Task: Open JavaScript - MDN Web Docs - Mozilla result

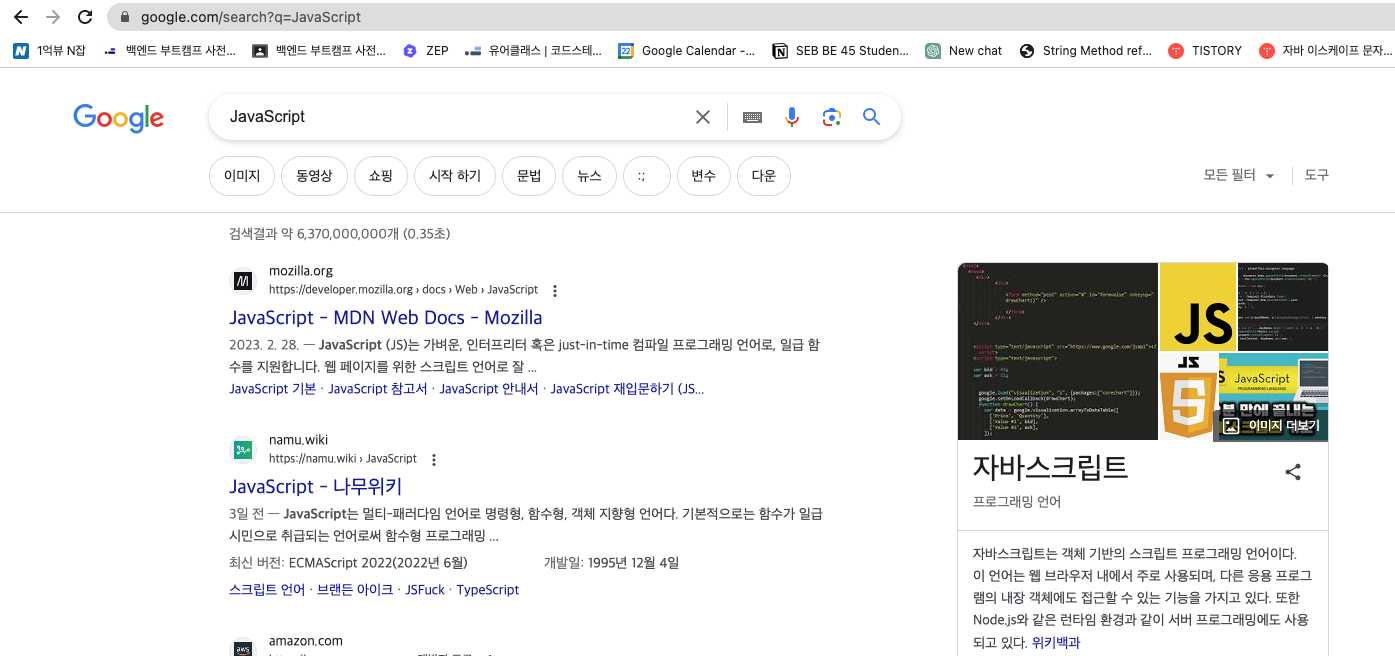Action: point(386,318)
